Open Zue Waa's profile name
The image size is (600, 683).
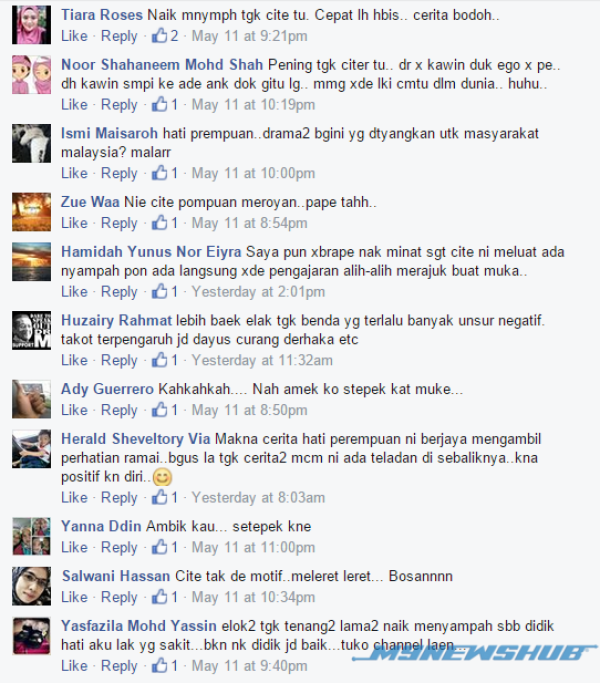click(90, 202)
